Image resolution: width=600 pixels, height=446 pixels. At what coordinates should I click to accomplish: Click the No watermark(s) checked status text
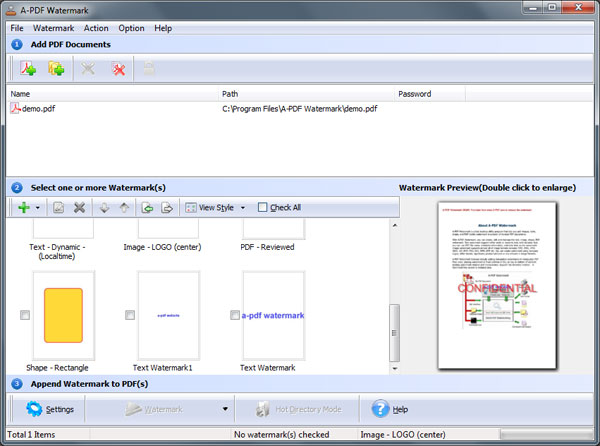point(282,435)
